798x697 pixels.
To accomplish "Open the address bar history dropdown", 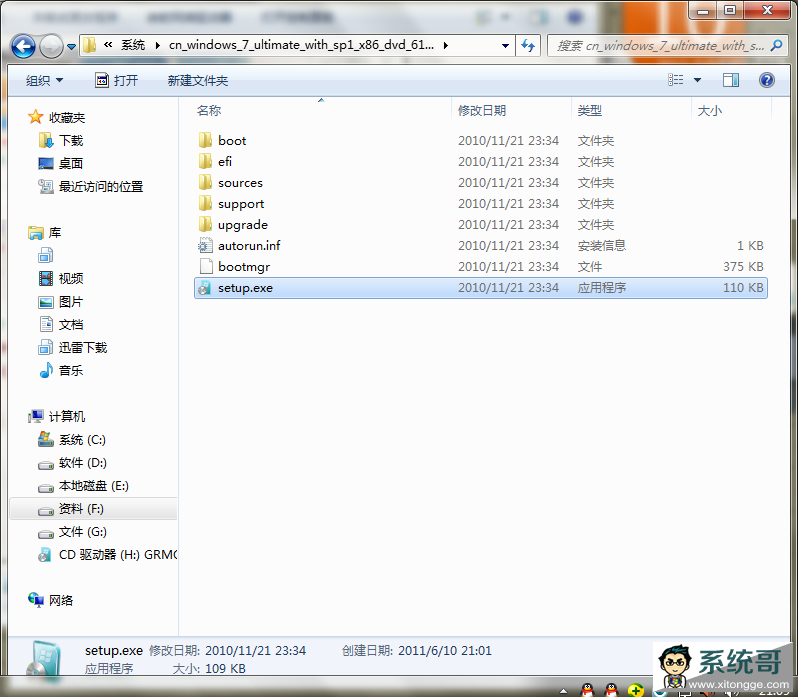I will [505, 46].
